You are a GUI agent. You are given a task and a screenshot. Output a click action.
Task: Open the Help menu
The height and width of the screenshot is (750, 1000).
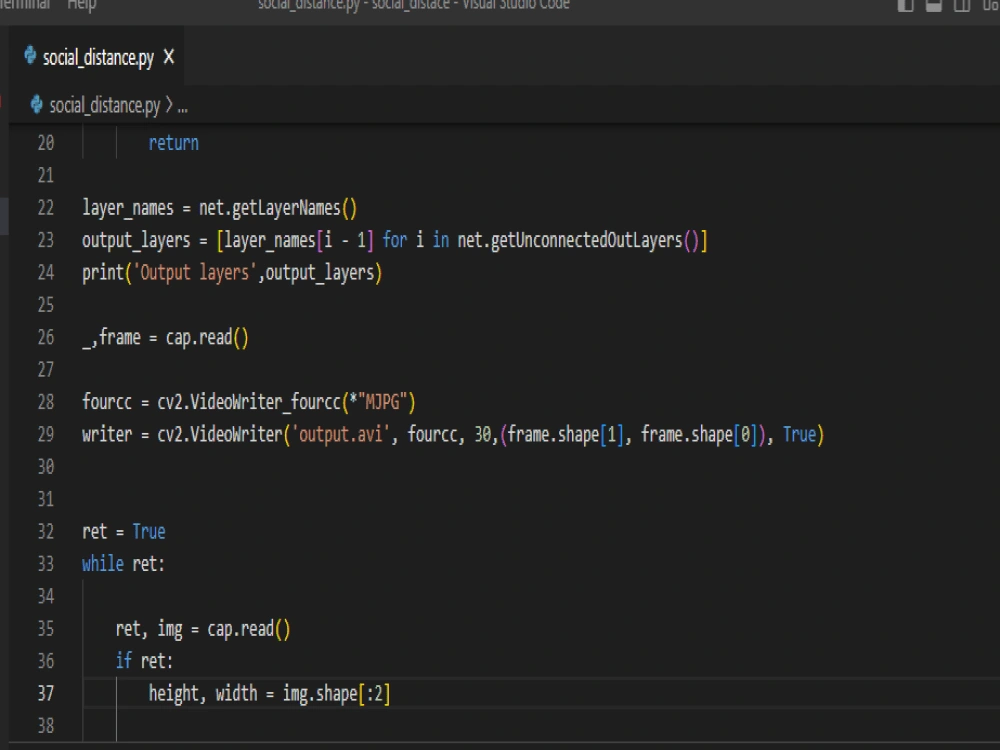pyautogui.click(x=82, y=5)
